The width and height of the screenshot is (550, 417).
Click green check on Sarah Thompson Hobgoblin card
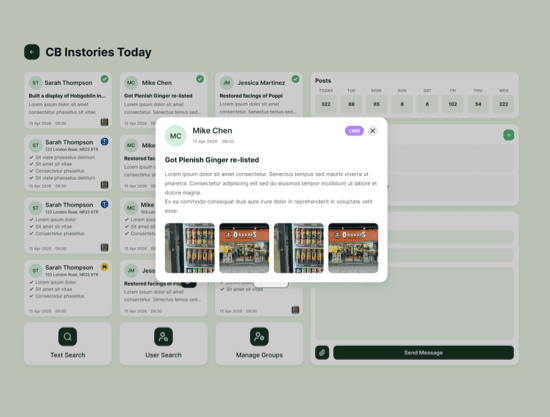(105, 79)
